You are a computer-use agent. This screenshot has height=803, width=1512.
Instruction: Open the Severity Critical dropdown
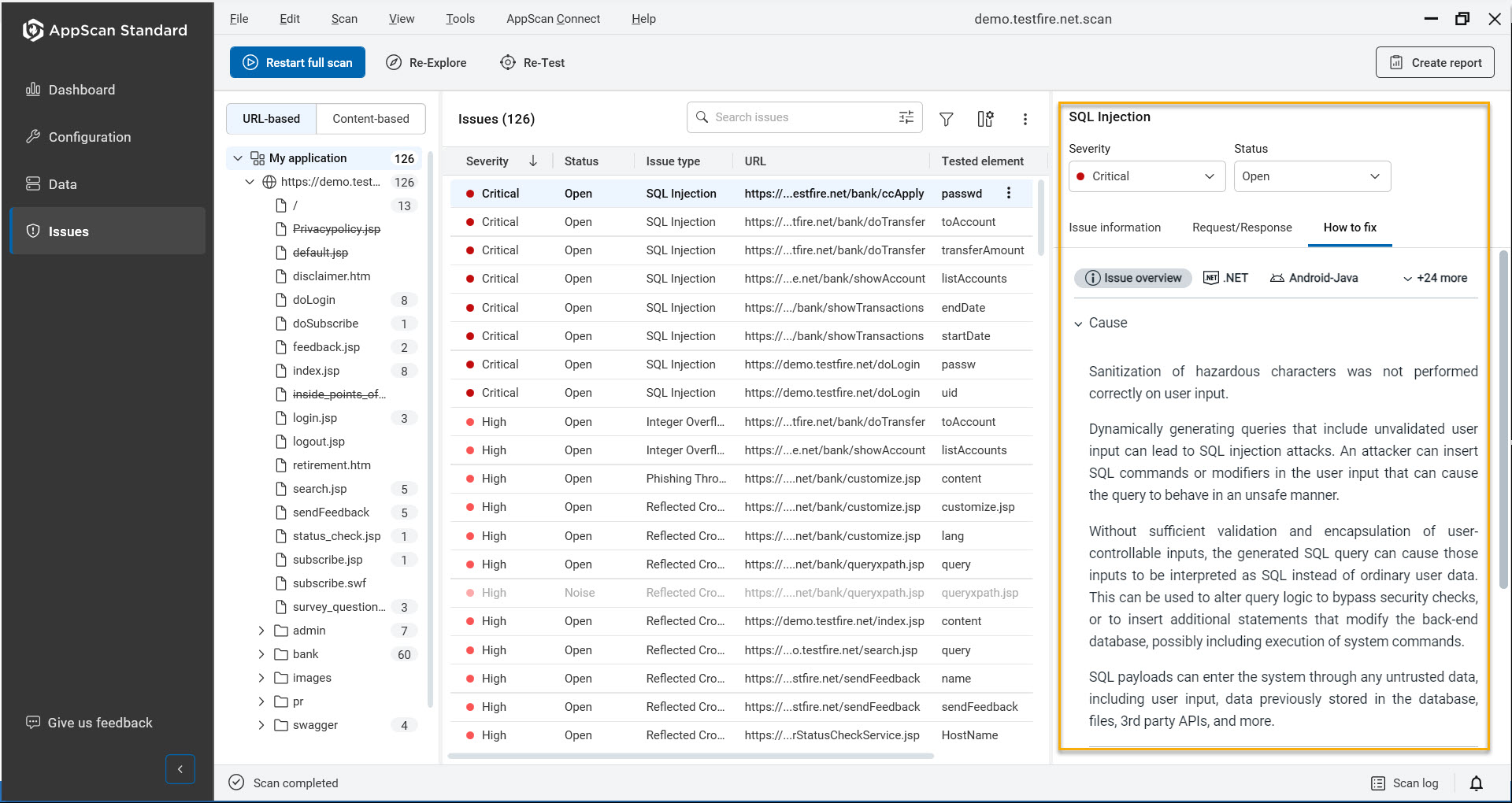pyautogui.click(x=1147, y=176)
